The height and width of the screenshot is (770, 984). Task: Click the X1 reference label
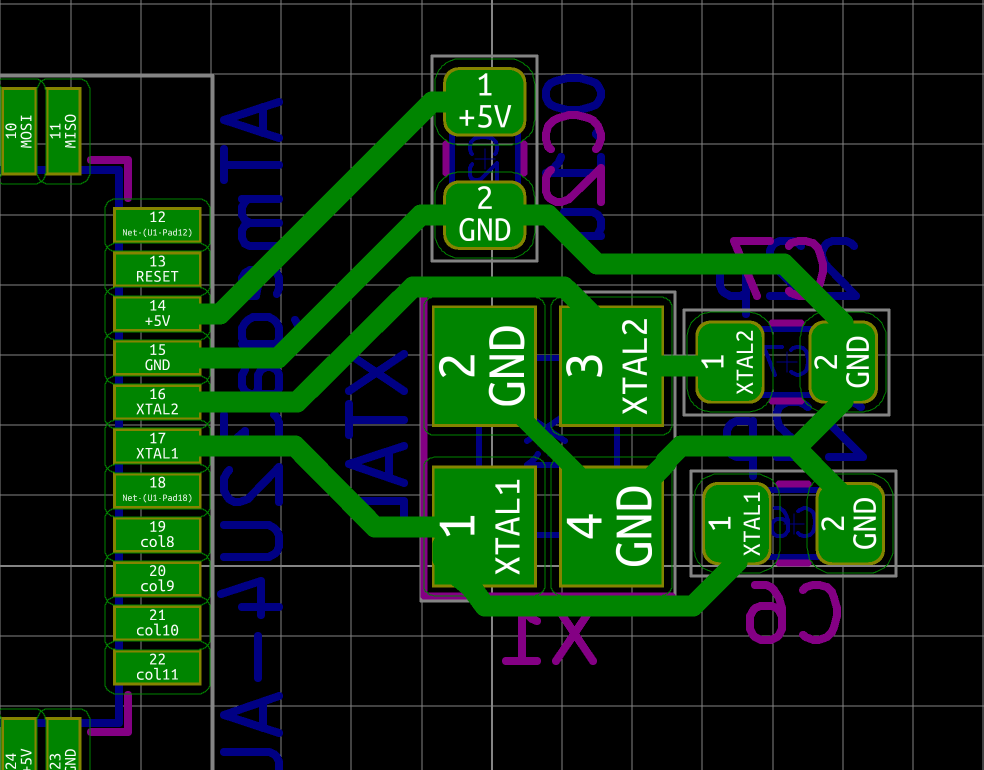pyautogui.click(x=550, y=640)
